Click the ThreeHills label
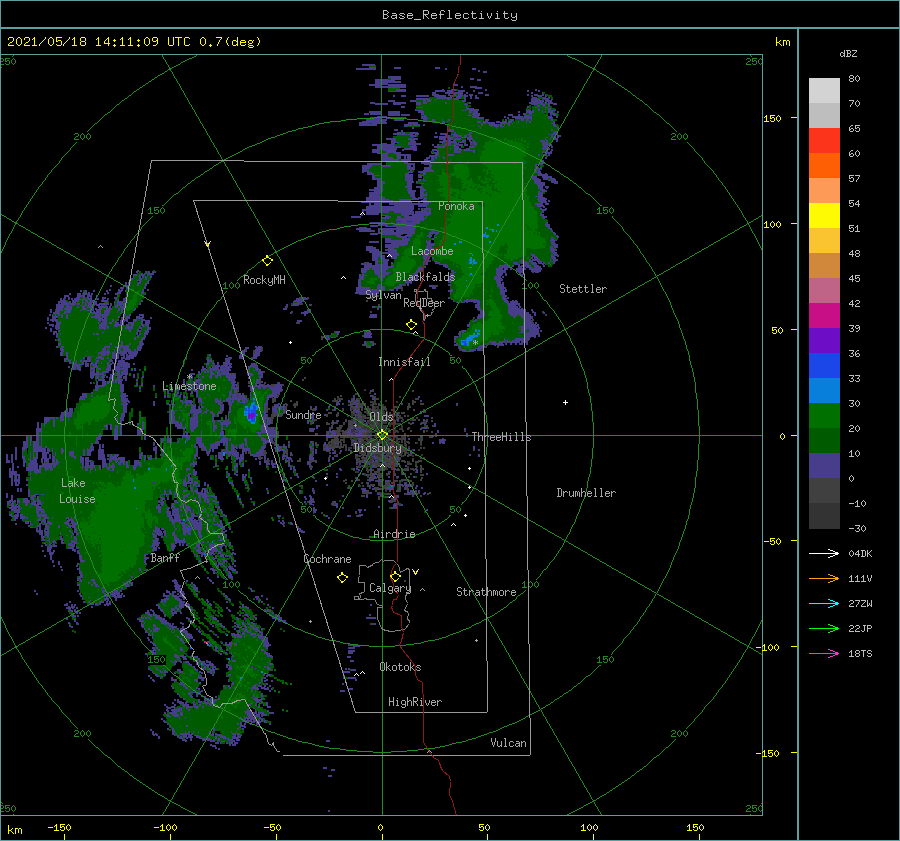Screen dimensions: 900x841 coord(501,437)
